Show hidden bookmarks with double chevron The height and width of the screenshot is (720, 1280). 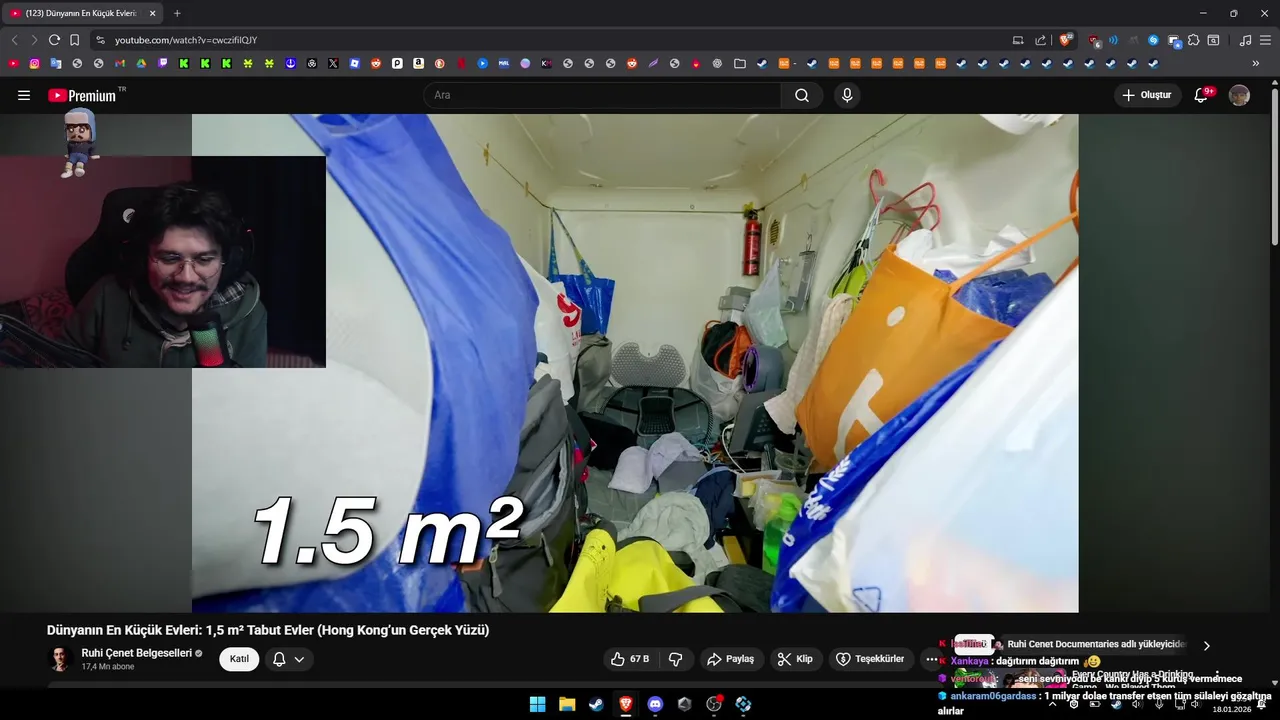click(1256, 63)
